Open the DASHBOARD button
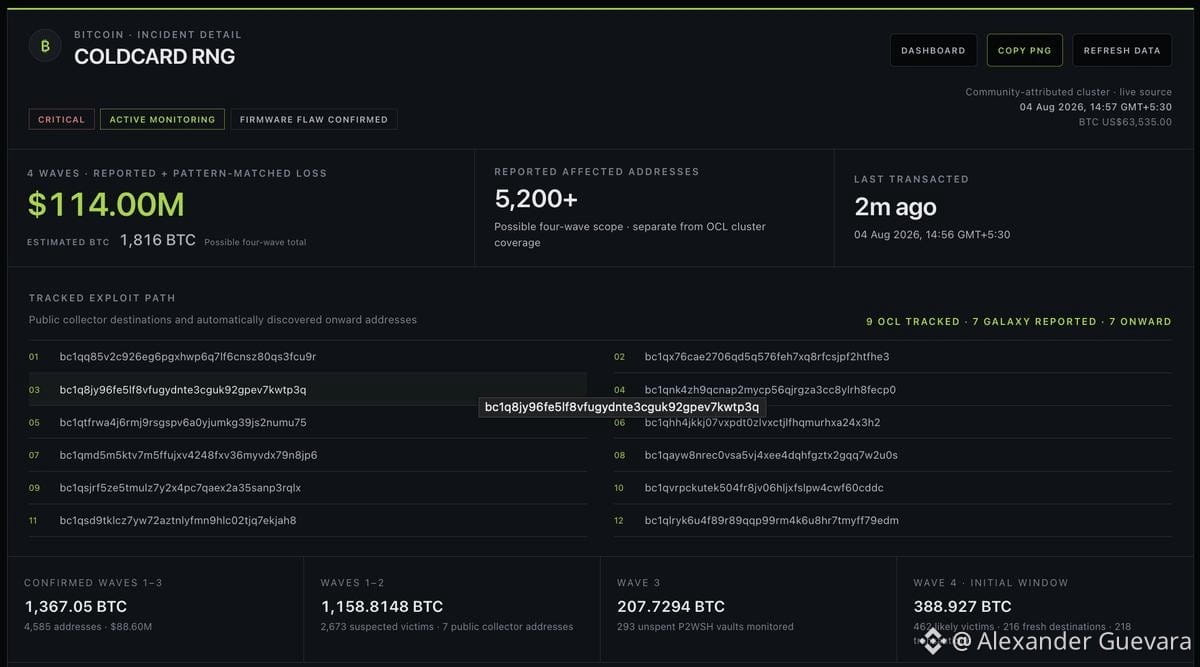Image resolution: width=1200 pixels, height=667 pixels. [933, 50]
